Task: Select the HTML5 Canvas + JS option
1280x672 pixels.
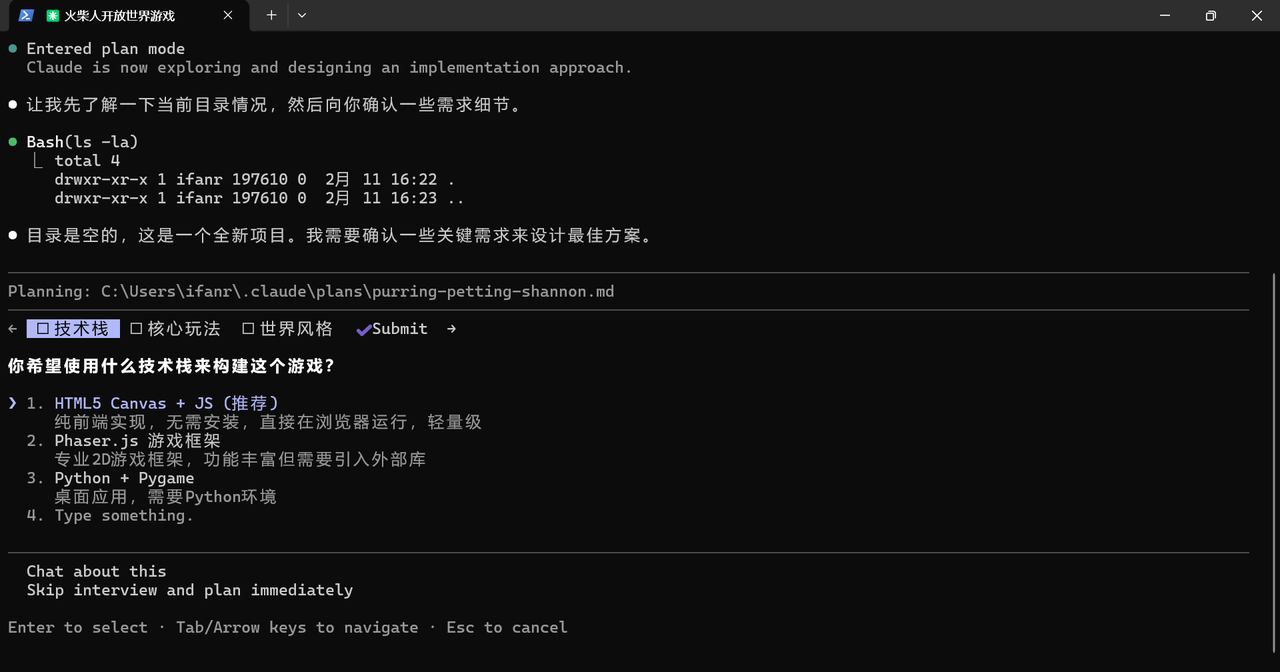Action: coord(166,403)
